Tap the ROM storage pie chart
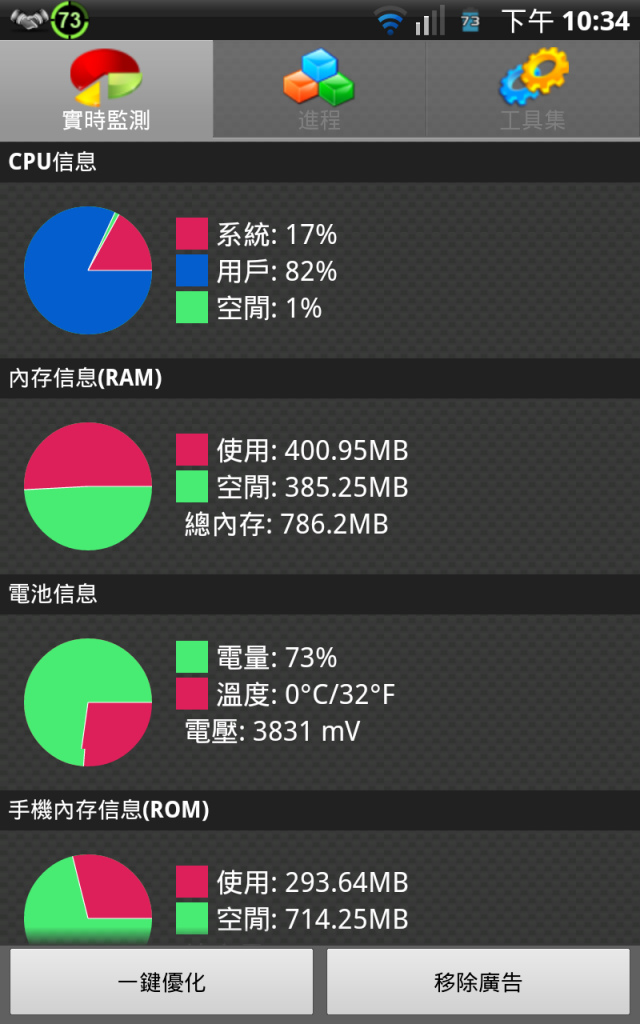 [x=88, y=900]
